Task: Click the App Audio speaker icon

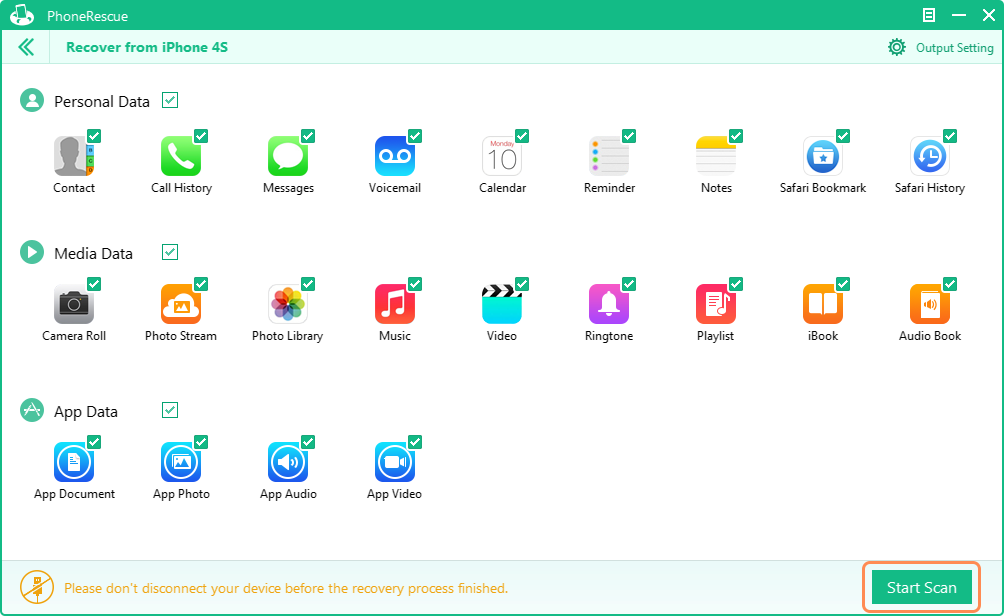Action: click(287, 462)
